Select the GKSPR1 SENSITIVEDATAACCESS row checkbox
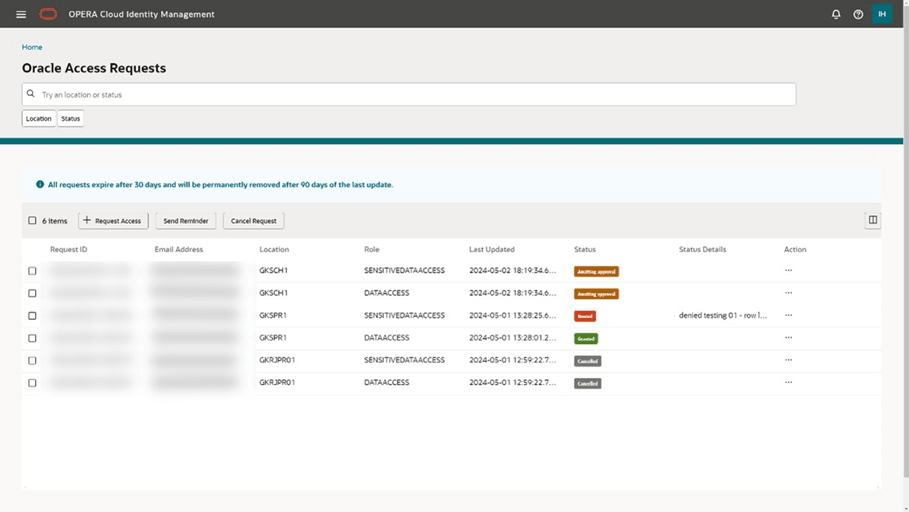 32,315
